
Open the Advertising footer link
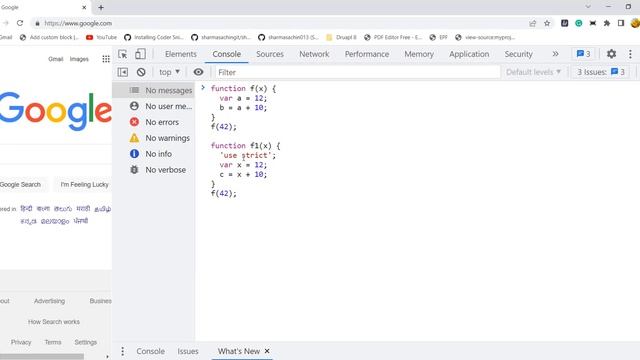click(x=49, y=301)
